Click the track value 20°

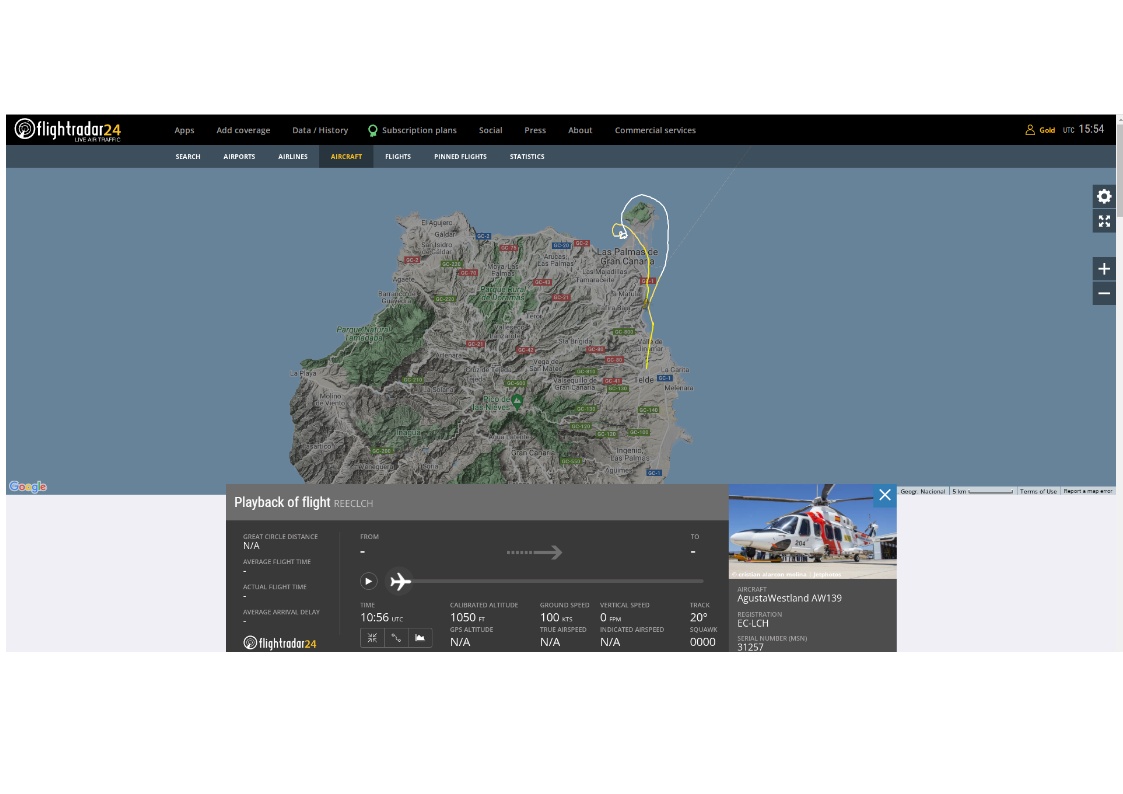tap(698, 617)
